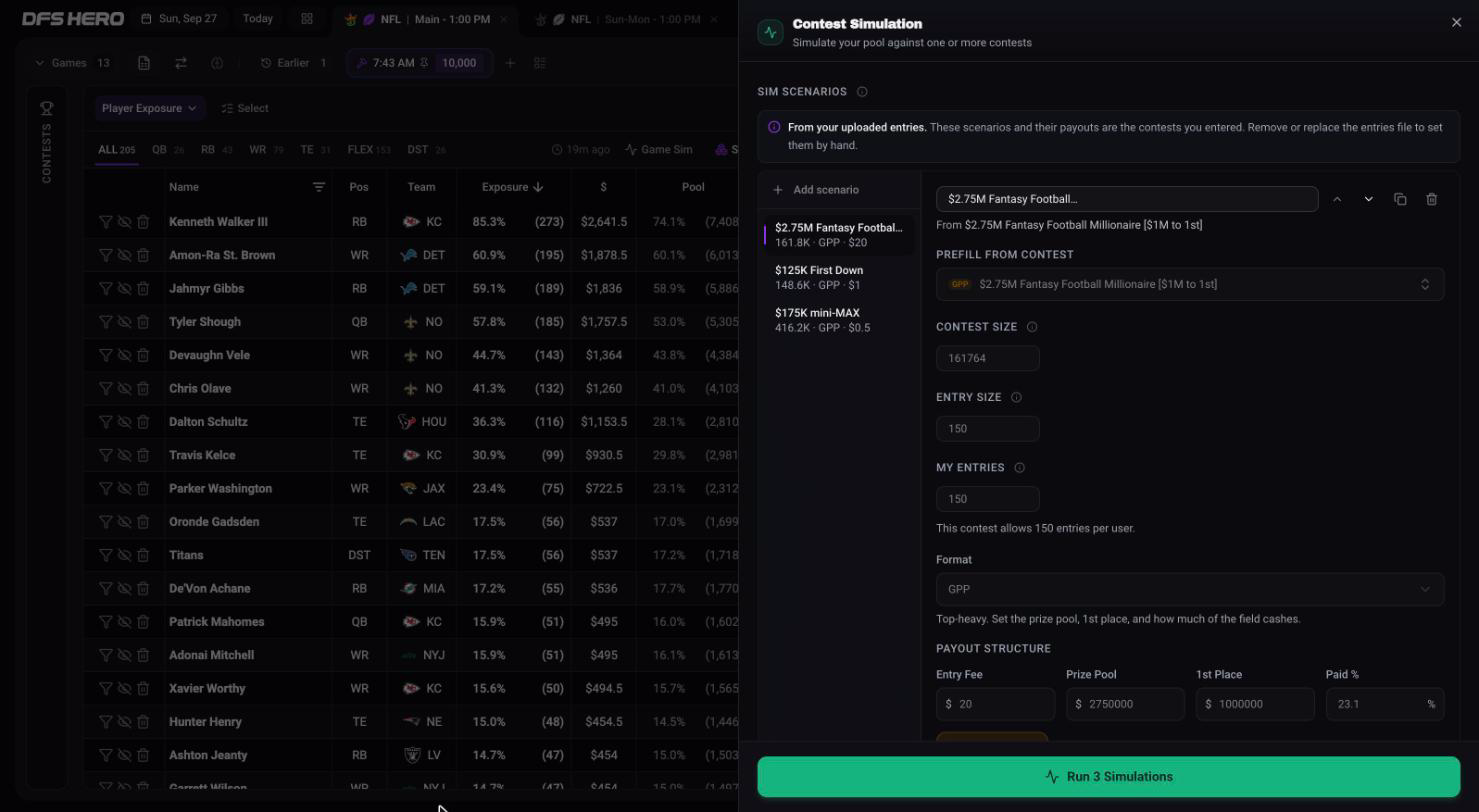Delete the current scenario
This screenshot has height=812, width=1479.
(x=1432, y=199)
